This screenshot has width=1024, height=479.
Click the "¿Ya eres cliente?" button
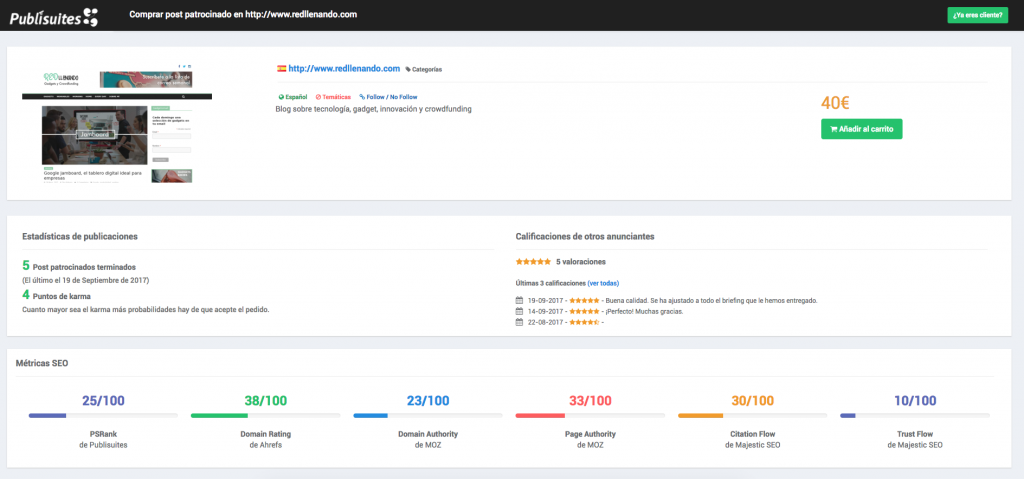(977, 15)
